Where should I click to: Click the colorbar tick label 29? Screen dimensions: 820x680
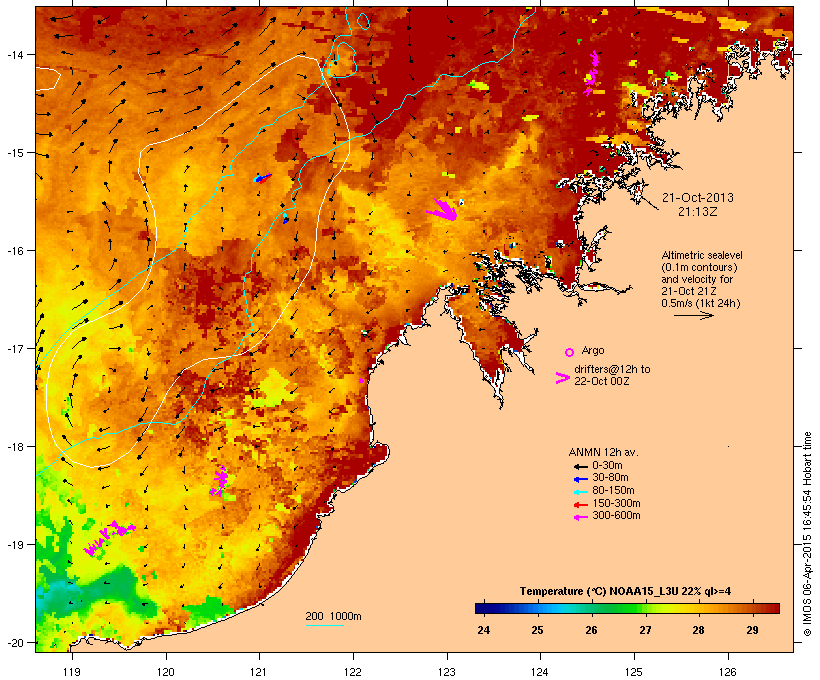click(753, 630)
